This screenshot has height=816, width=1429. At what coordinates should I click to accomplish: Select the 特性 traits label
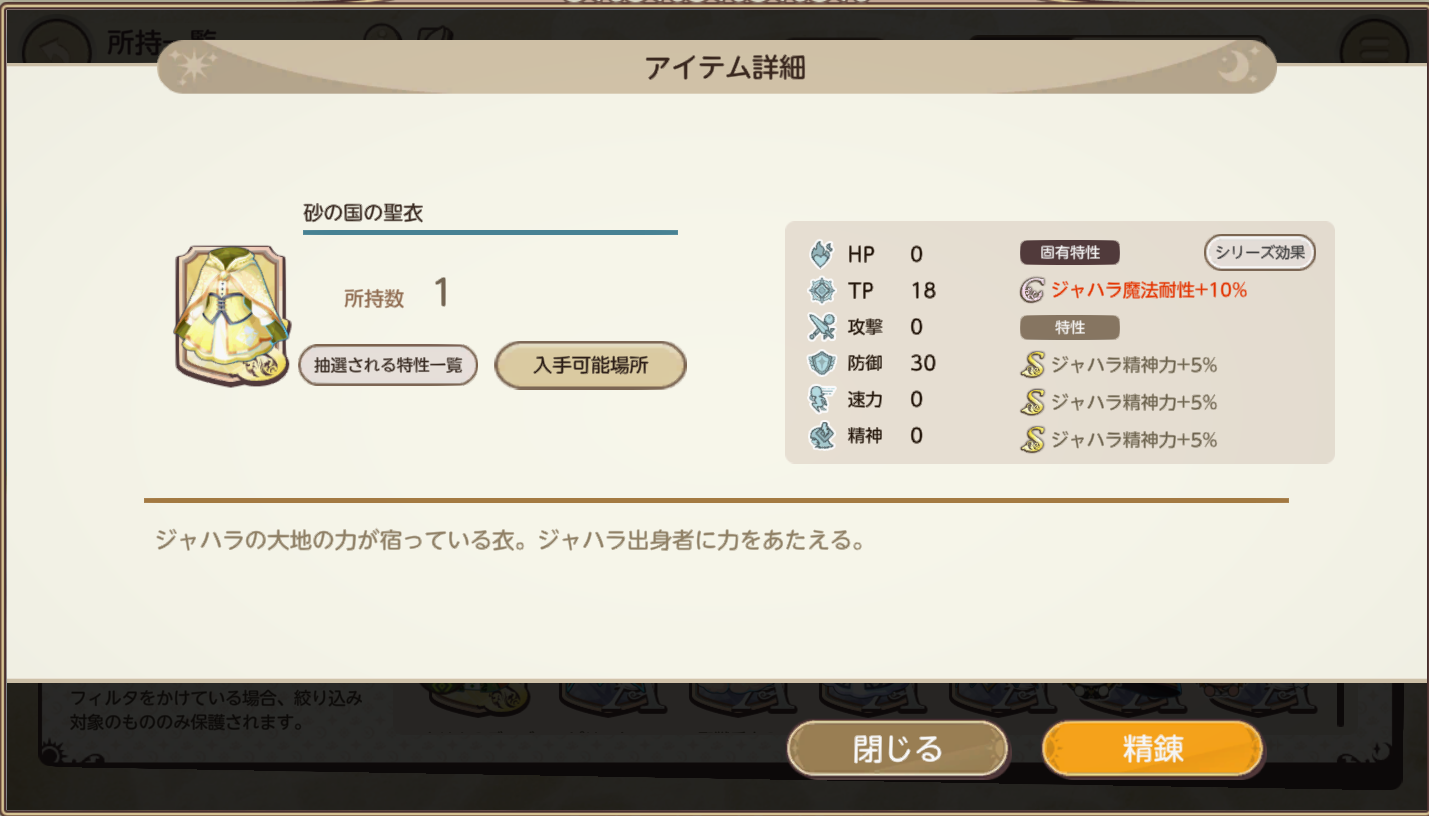pyautogui.click(x=1069, y=327)
